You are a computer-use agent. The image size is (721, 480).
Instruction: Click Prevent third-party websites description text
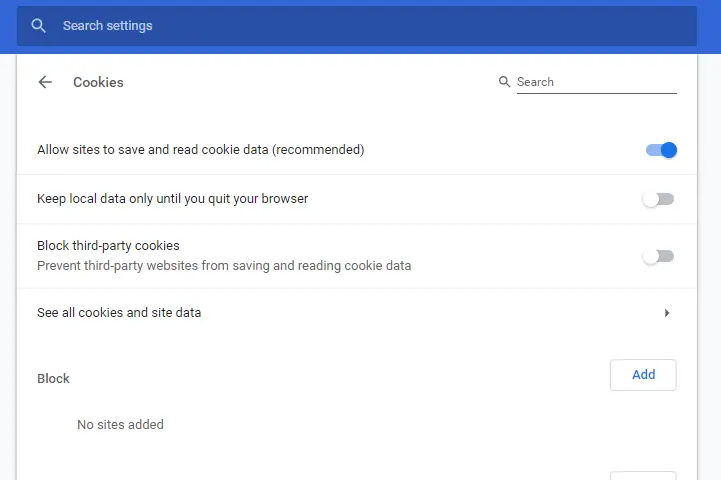point(224,266)
